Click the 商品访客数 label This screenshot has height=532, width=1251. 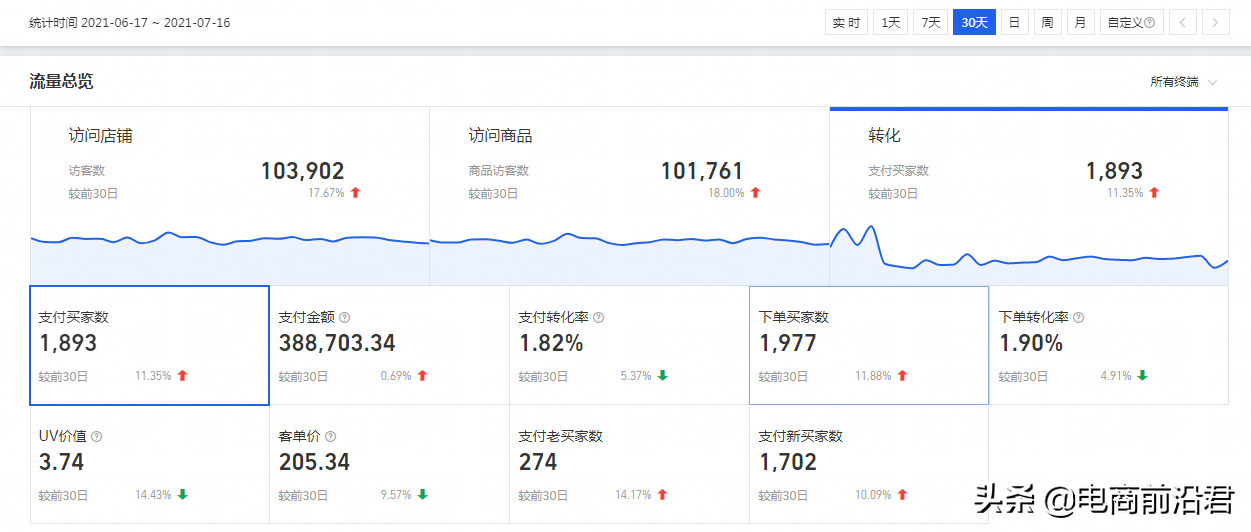coord(499,171)
